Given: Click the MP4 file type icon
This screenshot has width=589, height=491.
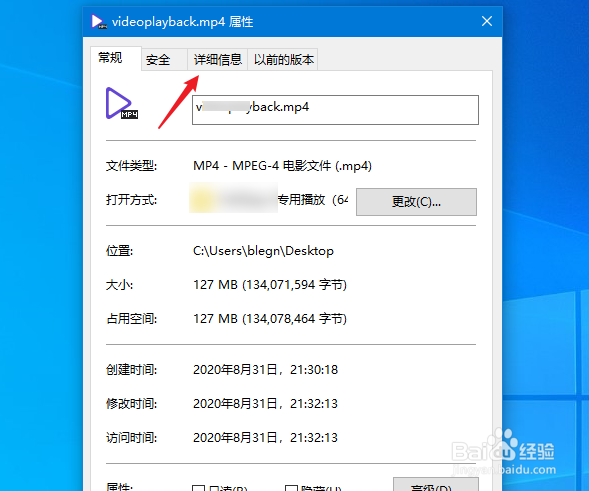Looking at the screenshot, I should (x=121, y=103).
